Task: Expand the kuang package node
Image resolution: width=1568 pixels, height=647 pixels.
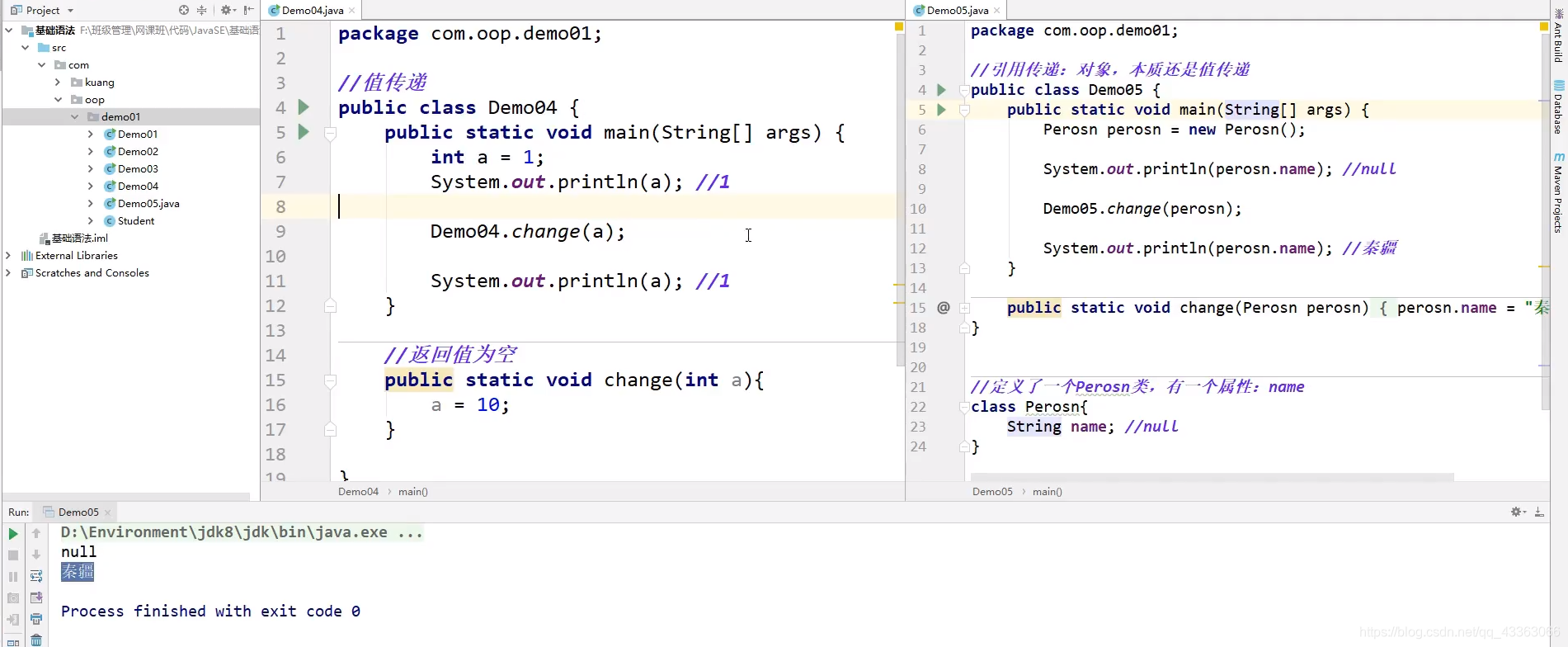Action: coord(58,83)
